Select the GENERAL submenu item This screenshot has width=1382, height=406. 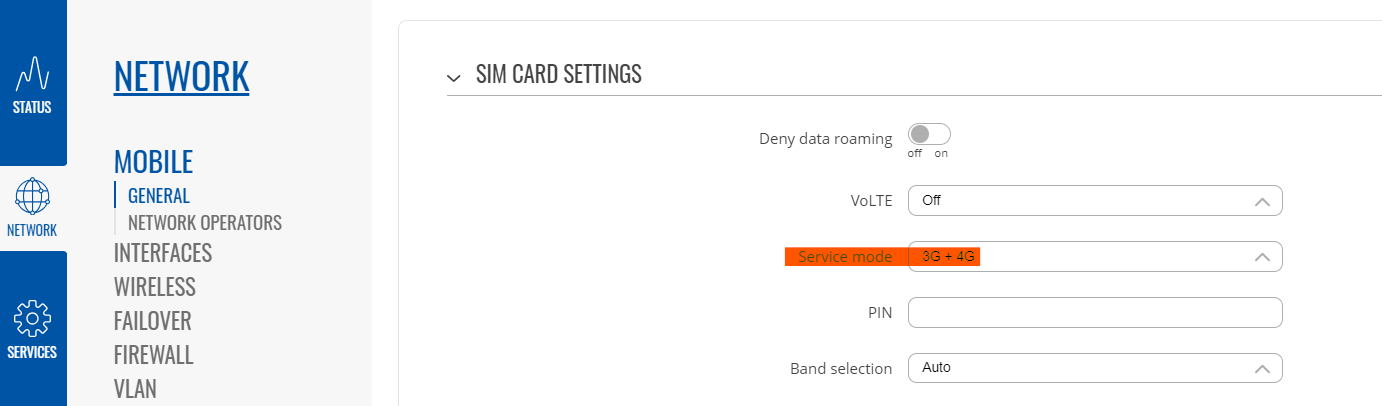[x=159, y=196]
